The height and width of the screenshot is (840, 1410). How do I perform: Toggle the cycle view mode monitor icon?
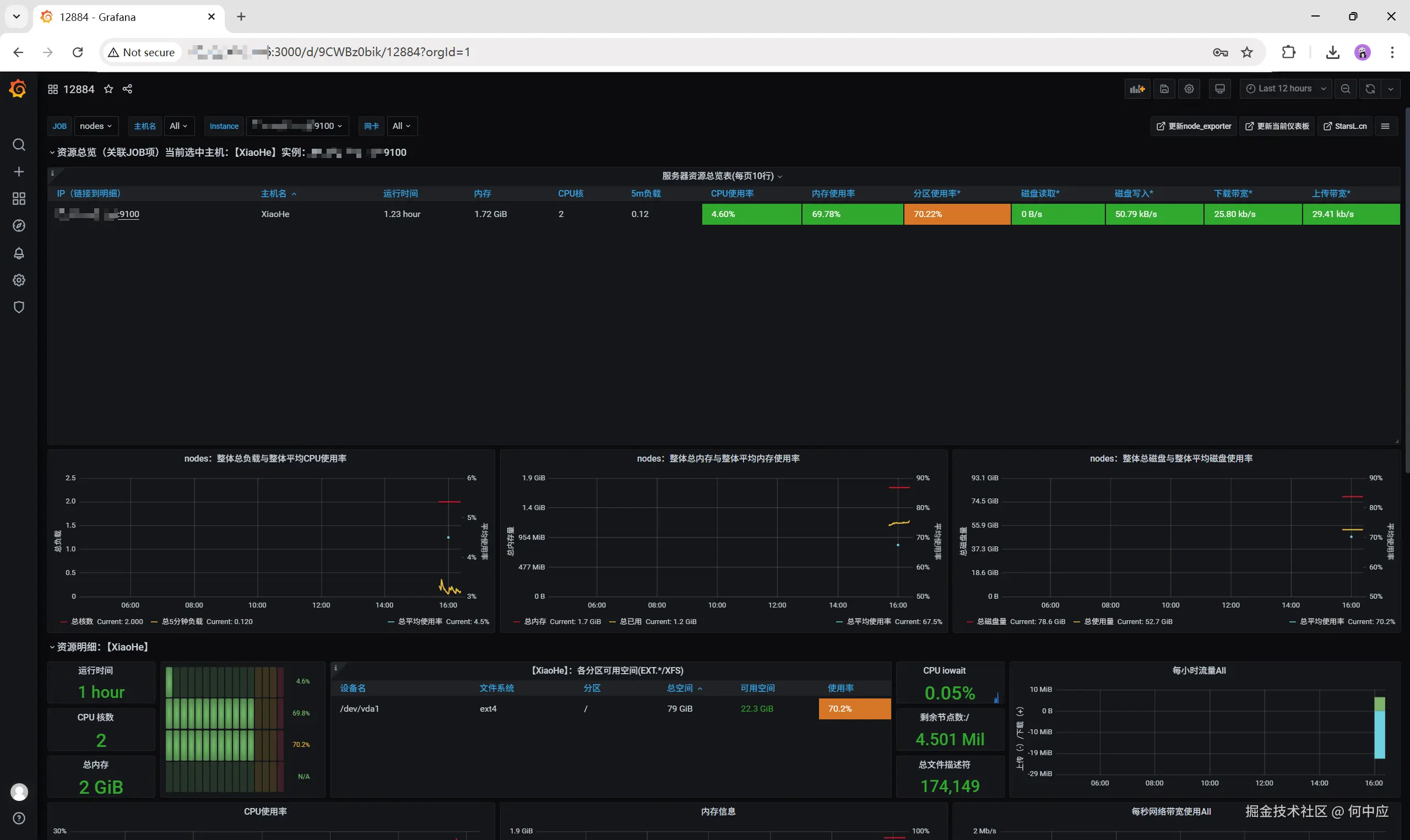(1219, 89)
